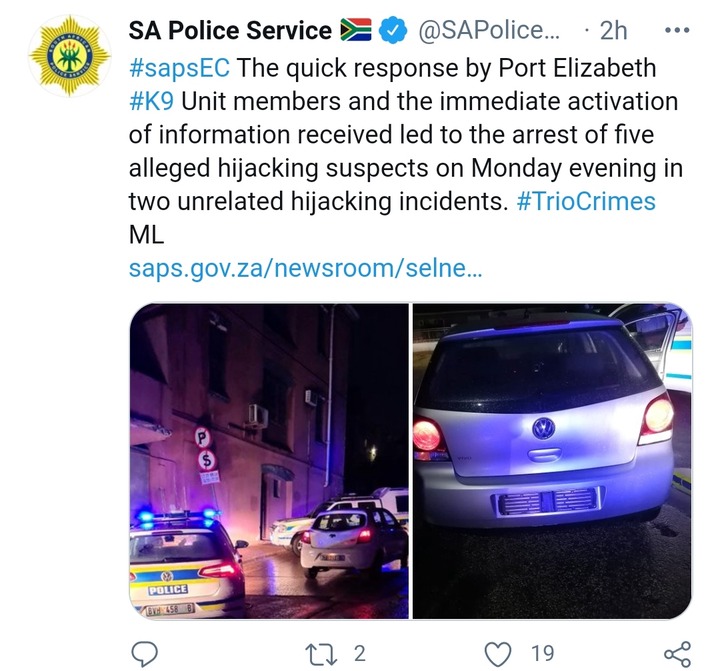The height and width of the screenshot is (671, 720).
Task: Follow the #TrioCrimes hashtag link
Action: (x=586, y=201)
